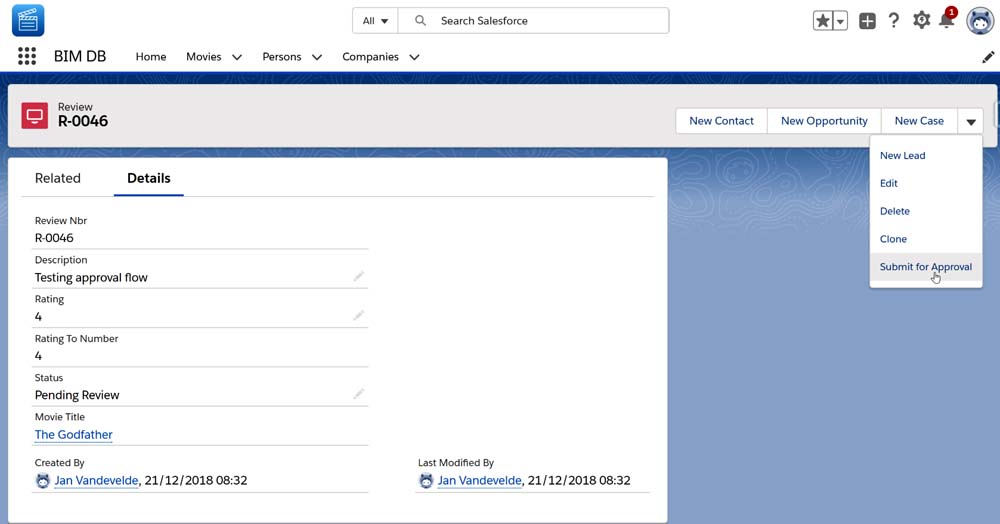Select the Details tab

point(149,178)
